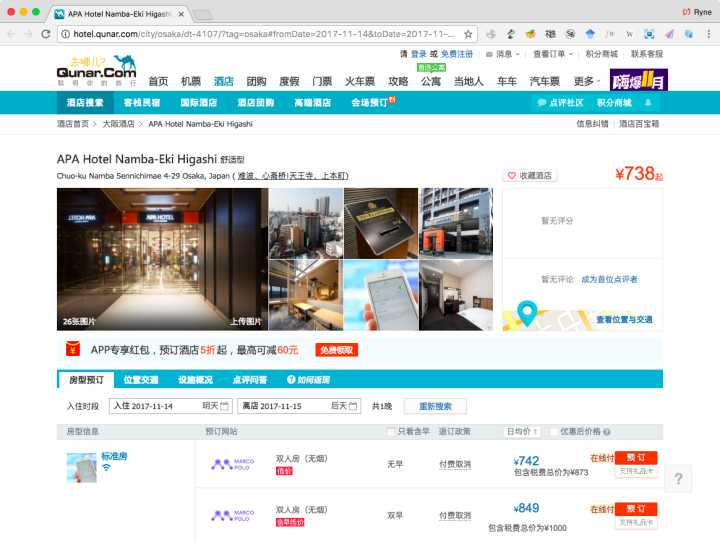The image size is (720, 542).
Task: Click the 成为首位点评者 link
Action: pos(609,279)
